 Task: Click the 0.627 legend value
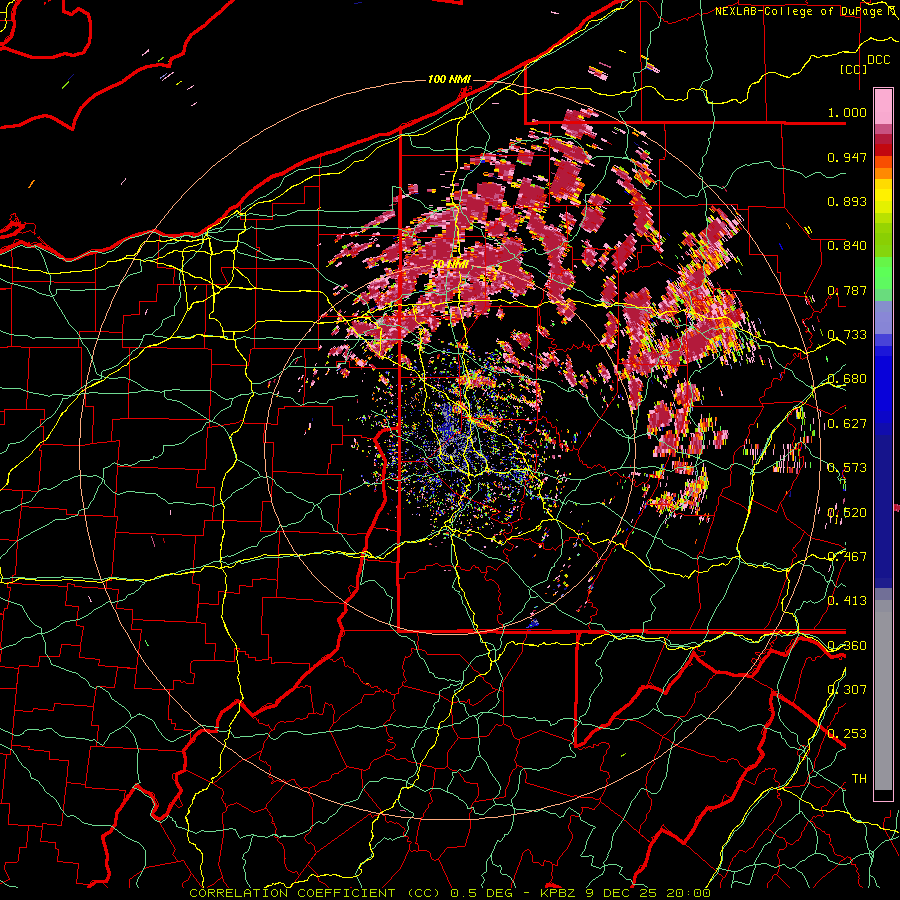tap(847, 424)
